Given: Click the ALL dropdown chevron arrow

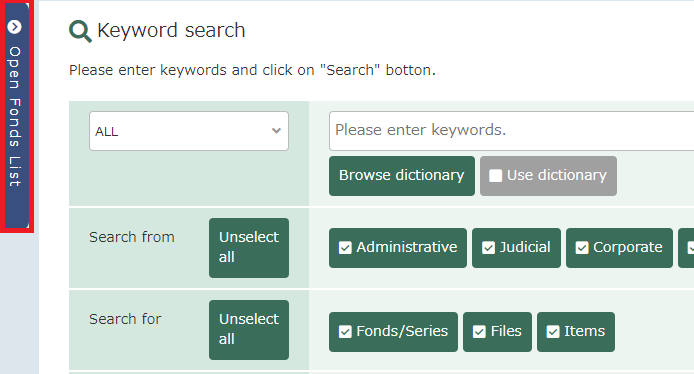Looking at the screenshot, I should coord(276,131).
